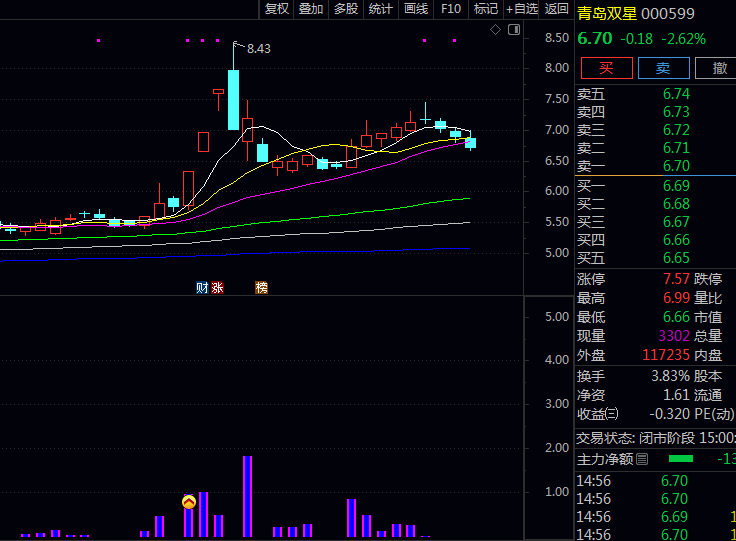Add stock with +自选 button
This screenshot has width=736, height=541.
click(x=522, y=9)
